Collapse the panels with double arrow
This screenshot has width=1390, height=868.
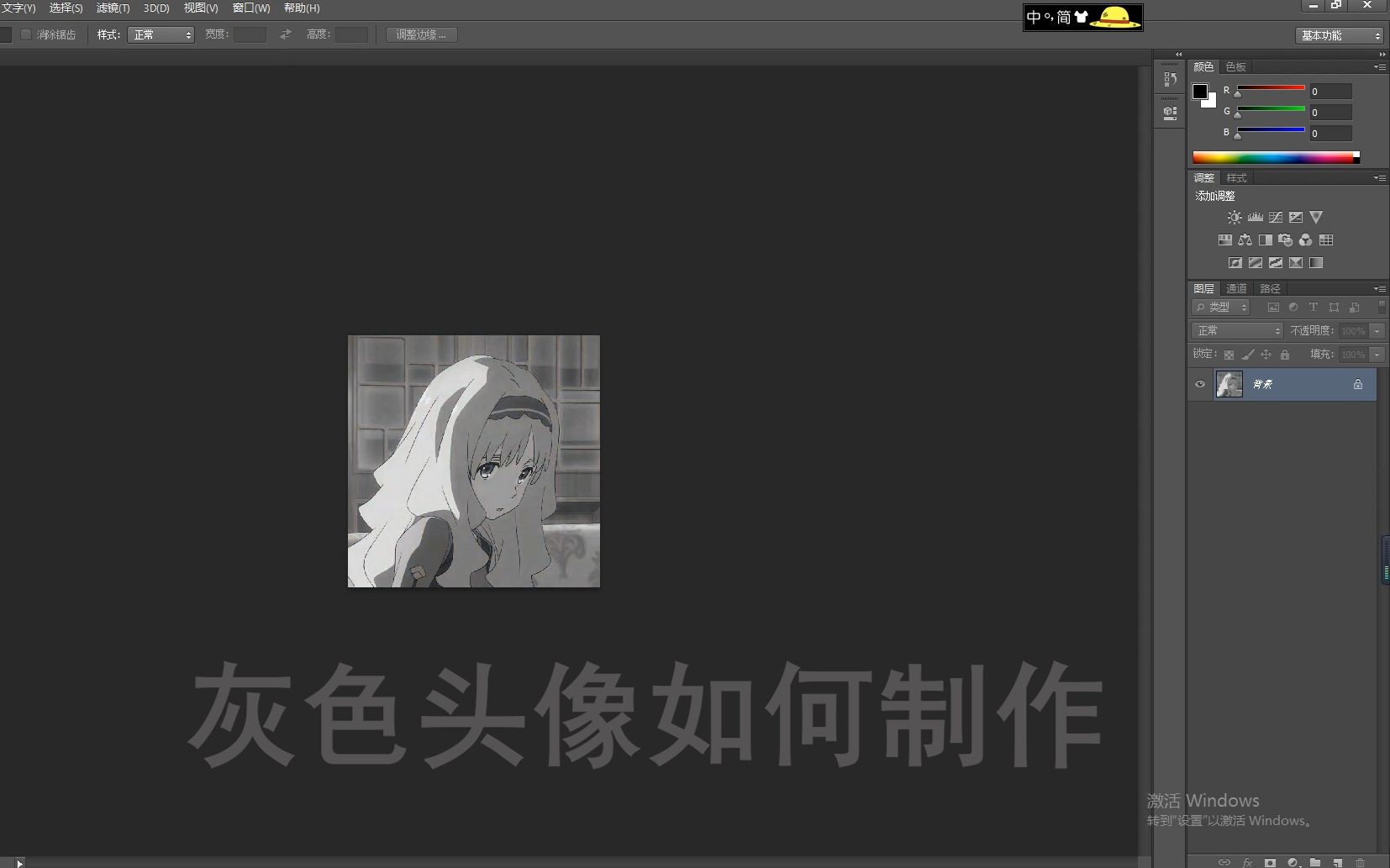1382,54
